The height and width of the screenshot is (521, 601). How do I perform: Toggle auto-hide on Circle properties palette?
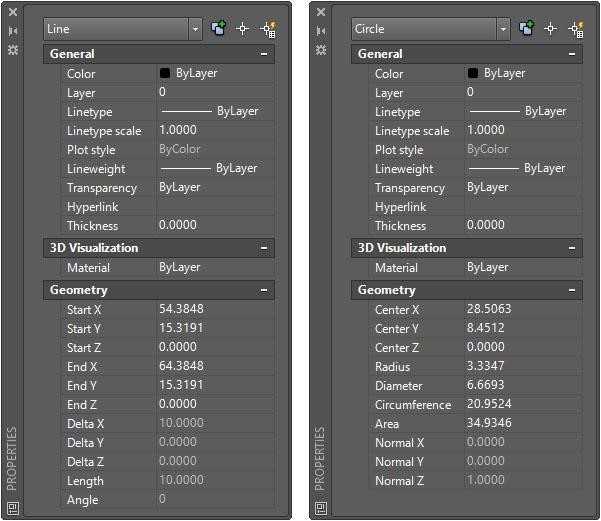pyautogui.click(x=321, y=31)
